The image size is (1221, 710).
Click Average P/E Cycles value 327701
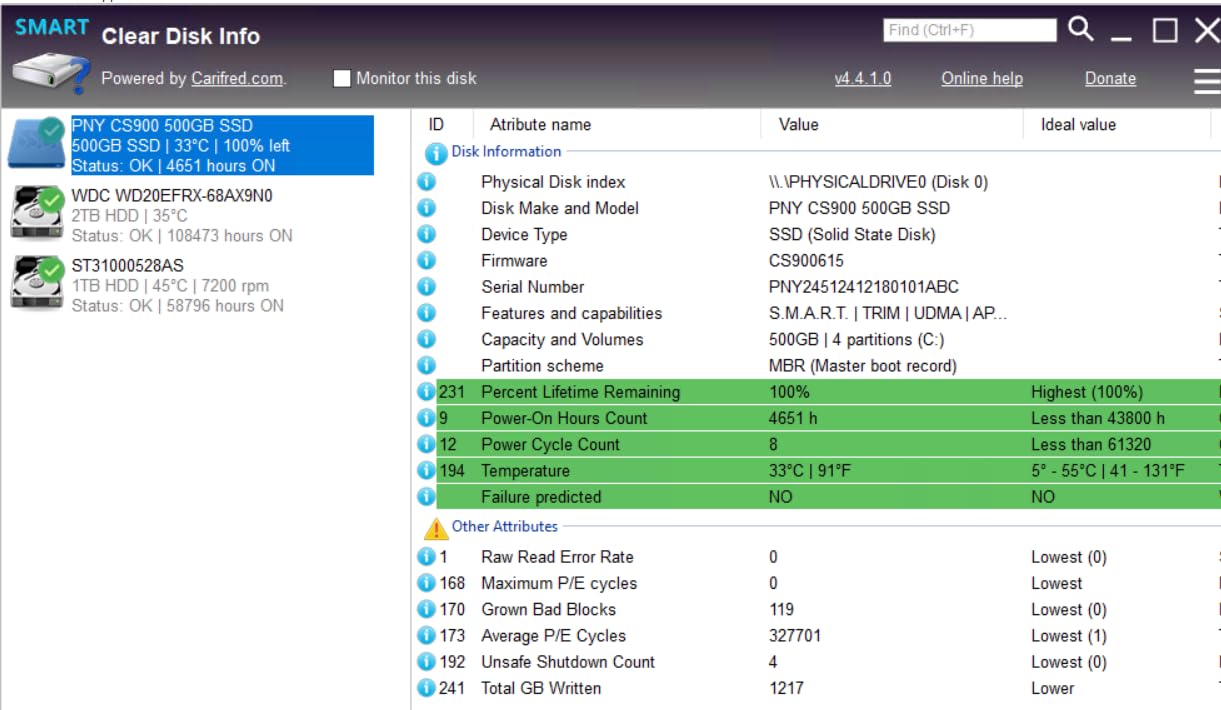click(x=795, y=635)
